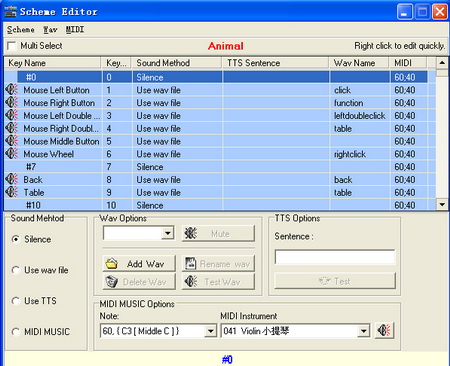The image size is (450, 366).
Task: Click the Animal scheme title
Action: coord(226,46)
